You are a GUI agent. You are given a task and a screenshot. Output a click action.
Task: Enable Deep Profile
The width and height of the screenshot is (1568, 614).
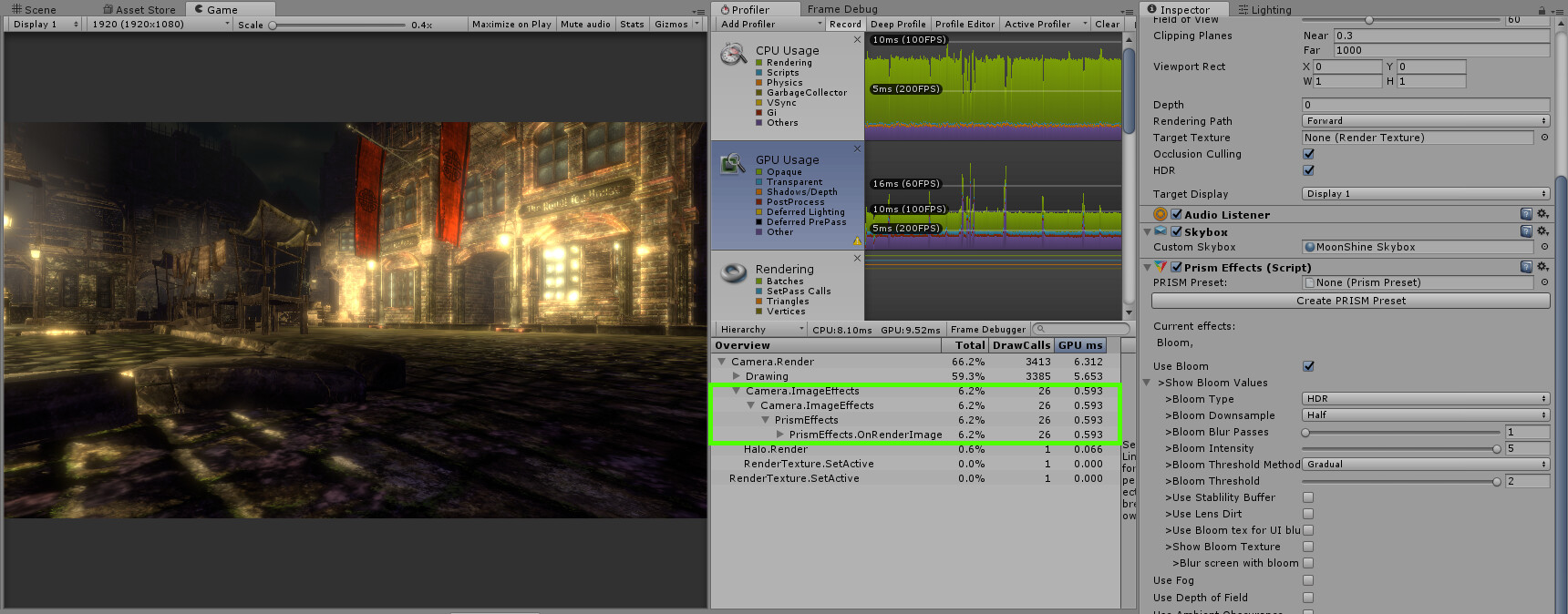pyautogui.click(x=898, y=25)
